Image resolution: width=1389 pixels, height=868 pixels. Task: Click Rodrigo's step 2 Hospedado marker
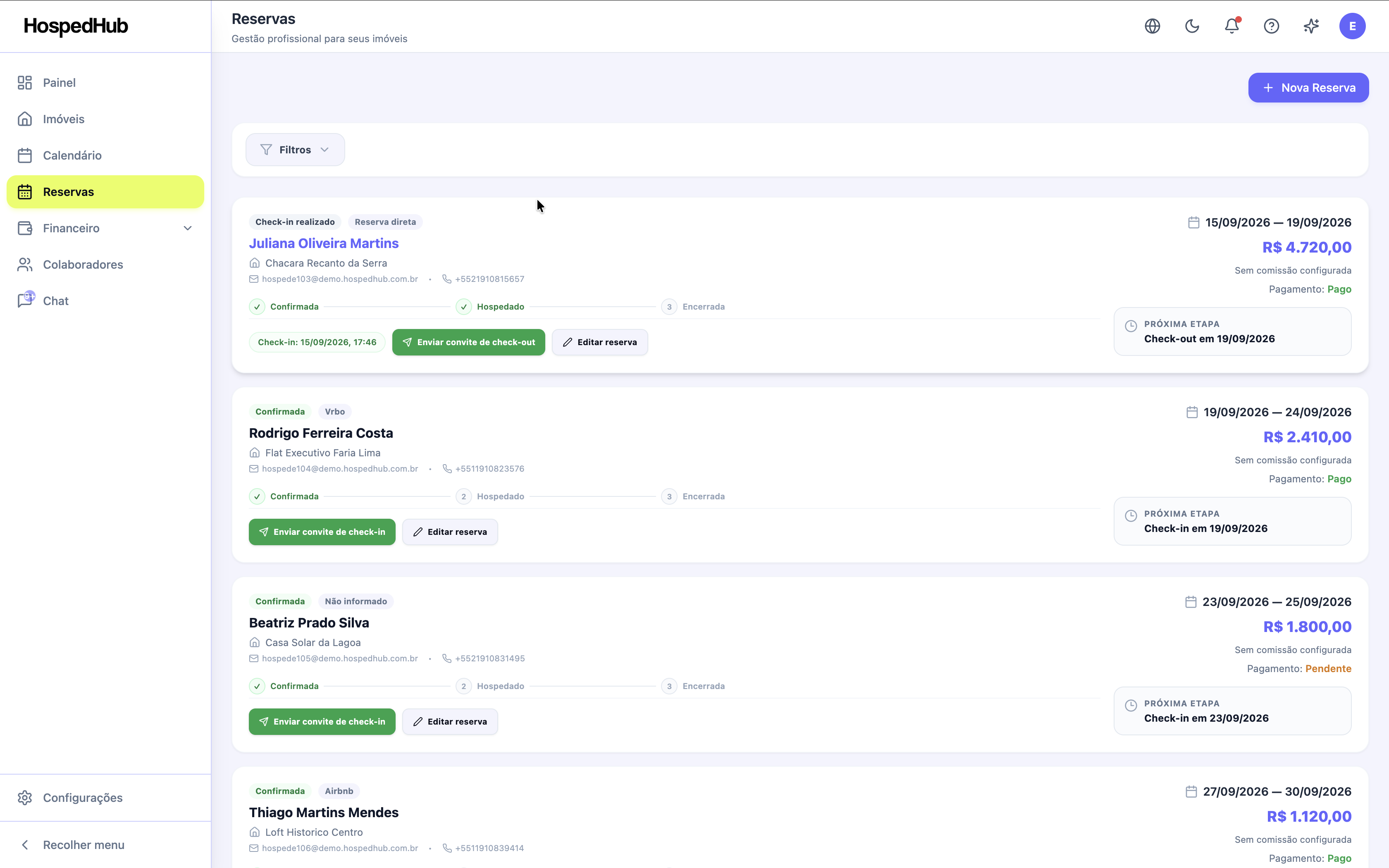(x=464, y=496)
